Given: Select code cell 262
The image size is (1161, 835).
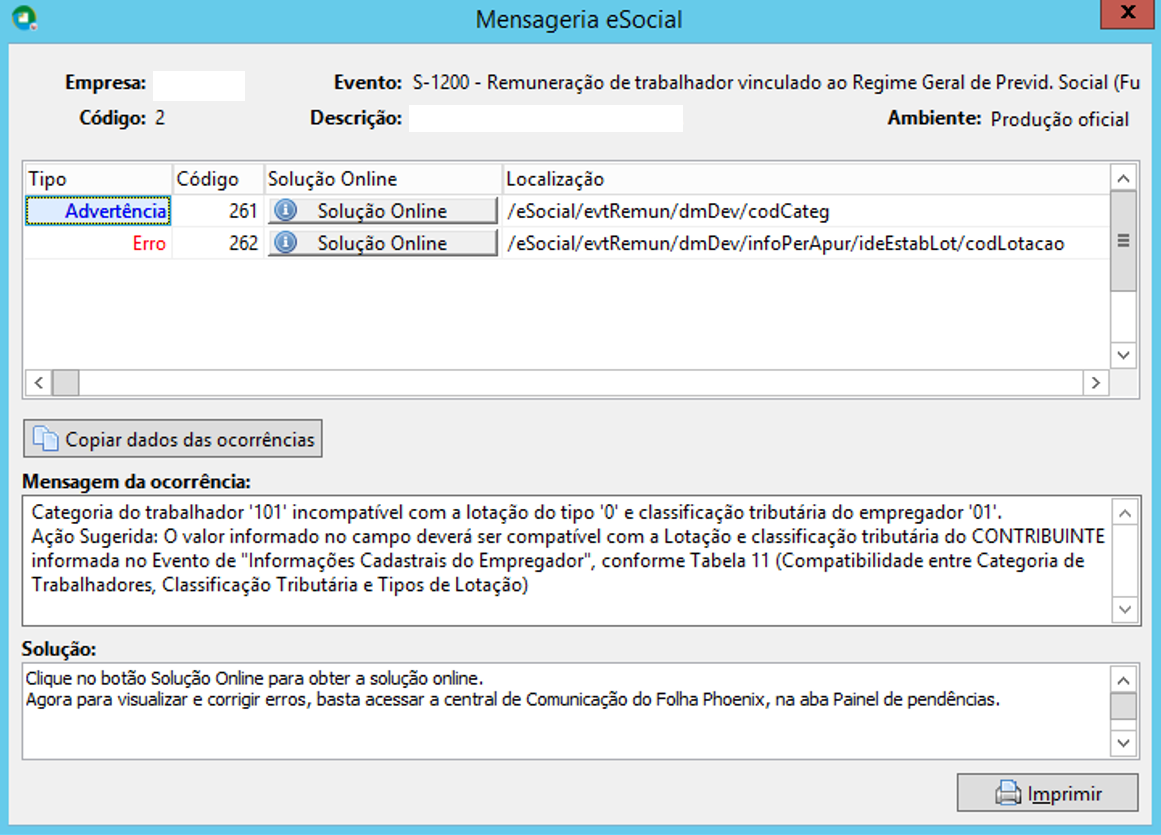Looking at the screenshot, I should (218, 243).
